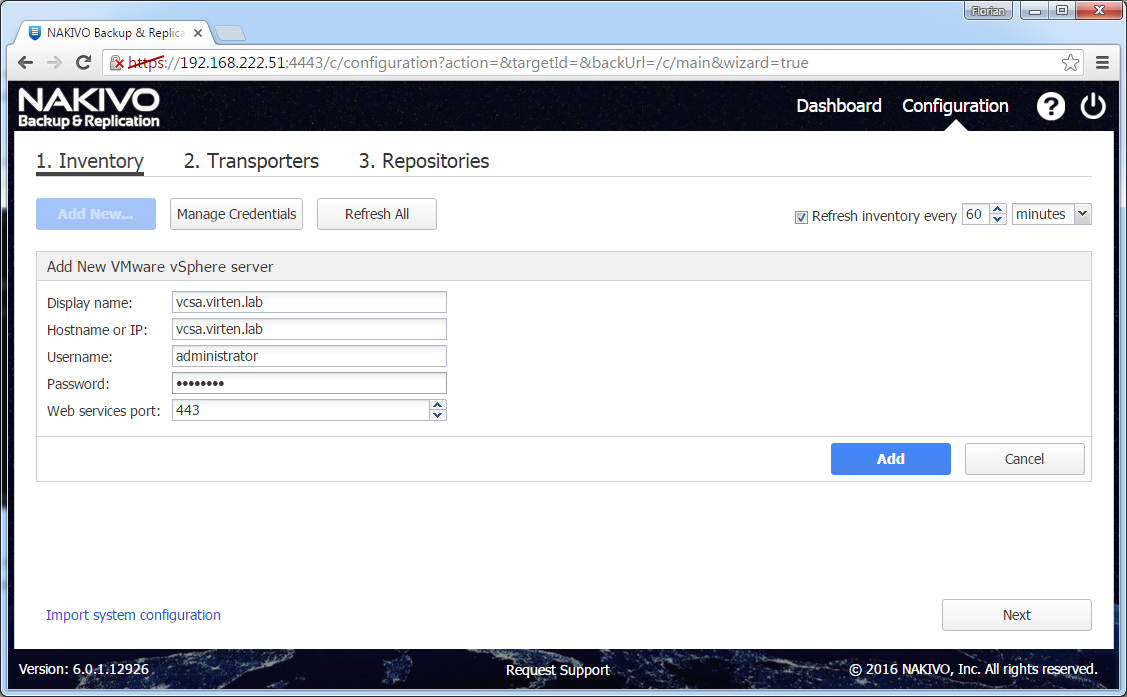Click the browser forward arrow
Screen dimensions: 1127x697
tap(54, 63)
